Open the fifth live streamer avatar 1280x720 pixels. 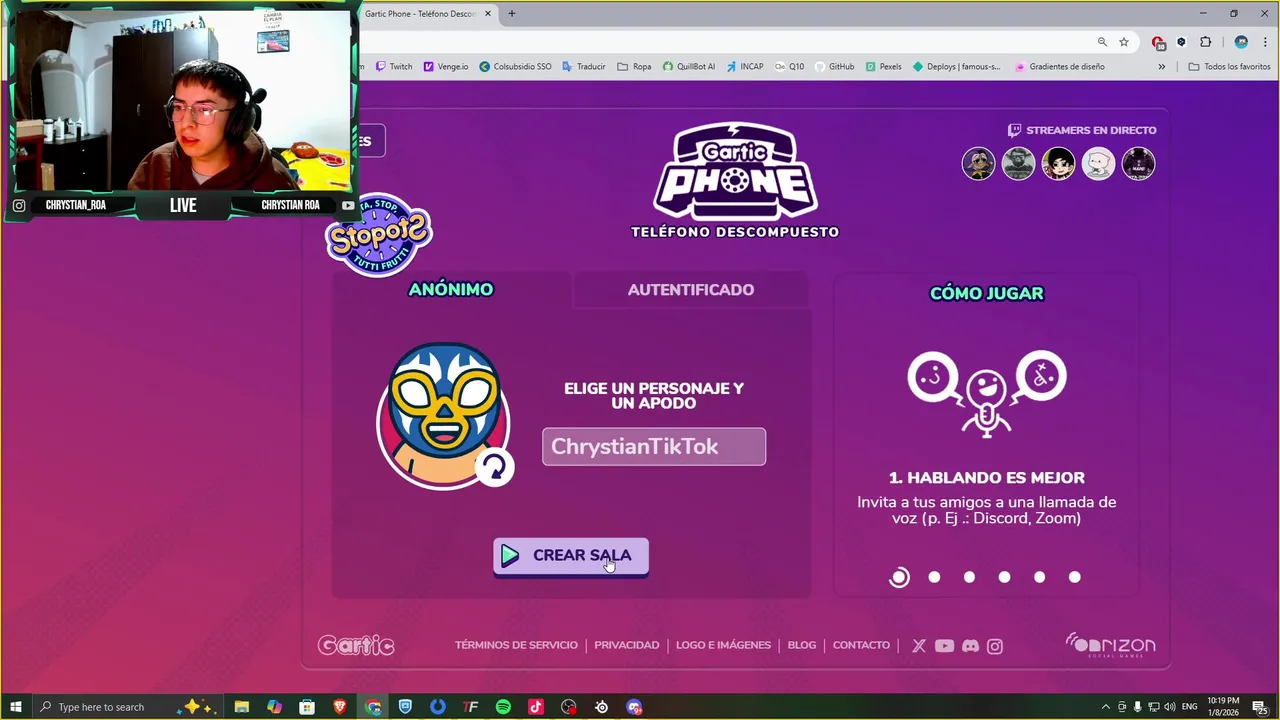click(1139, 163)
